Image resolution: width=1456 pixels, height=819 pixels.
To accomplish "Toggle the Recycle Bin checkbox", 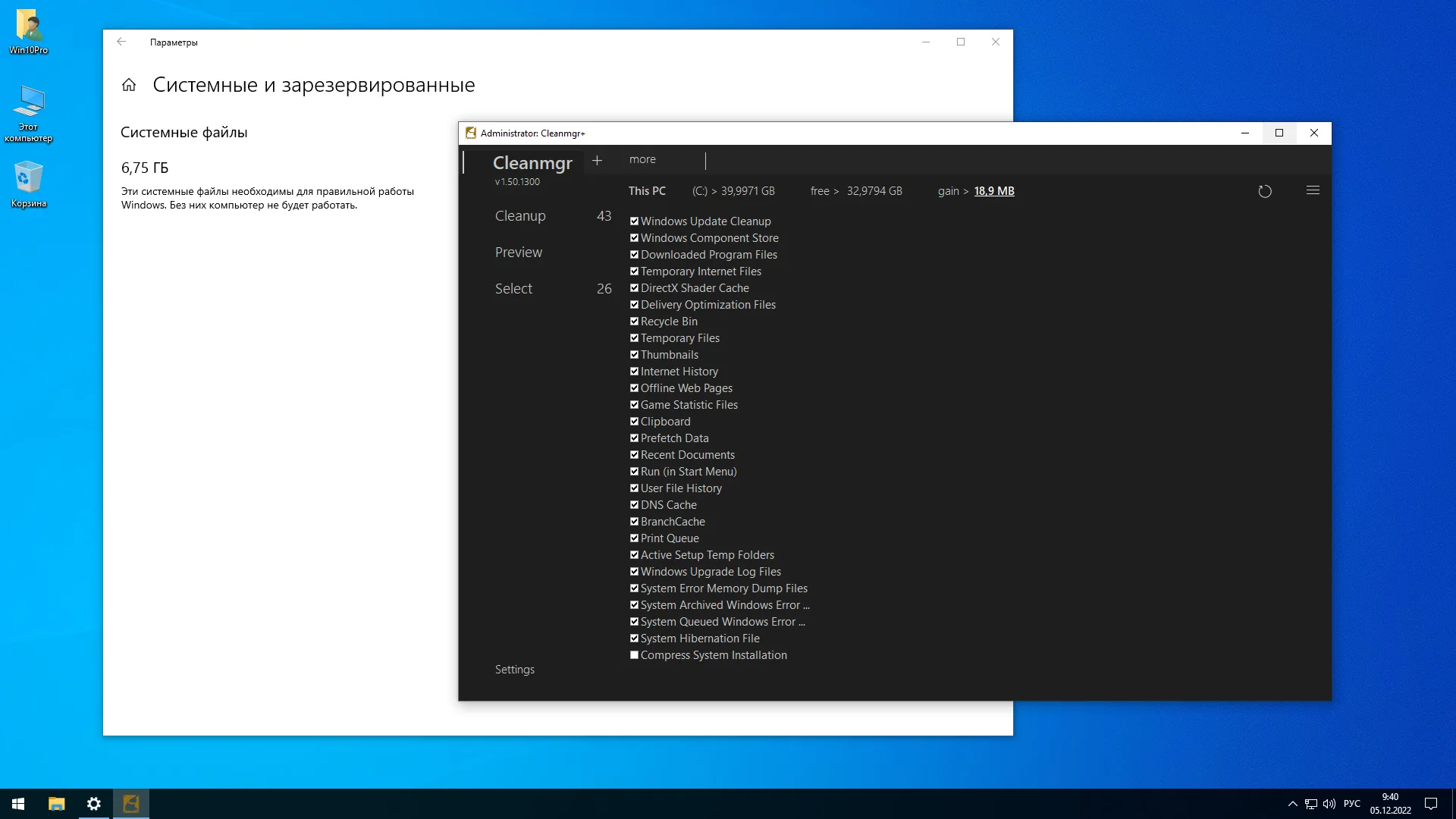I will click(634, 322).
